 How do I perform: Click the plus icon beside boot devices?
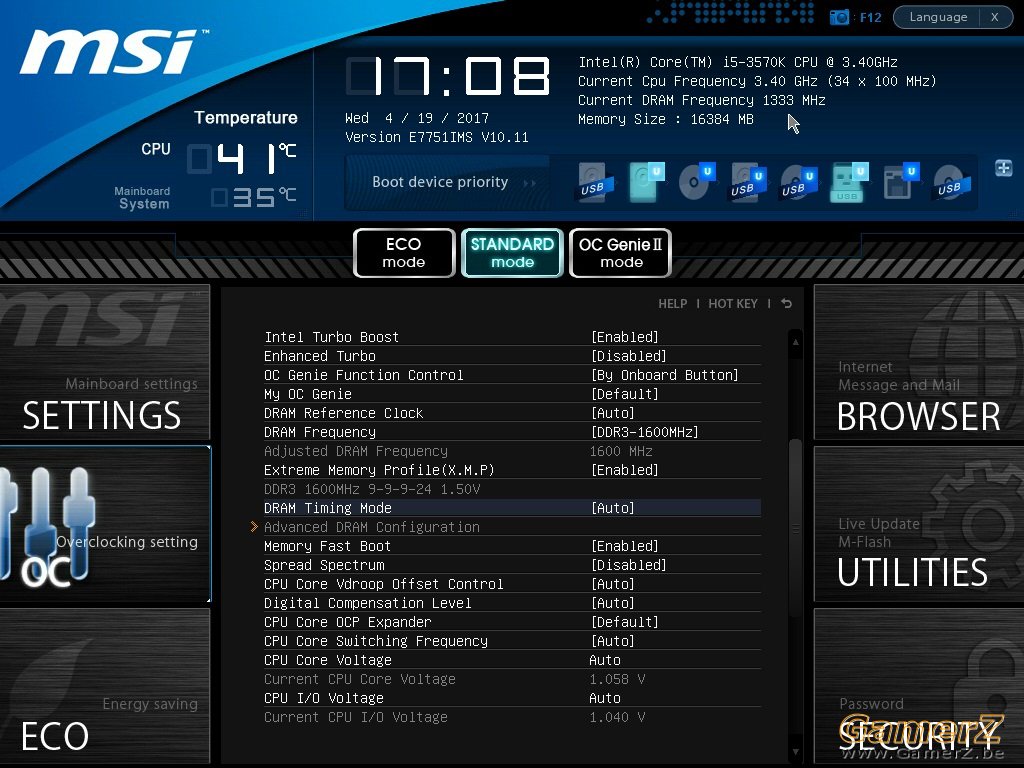[x=1003, y=168]
